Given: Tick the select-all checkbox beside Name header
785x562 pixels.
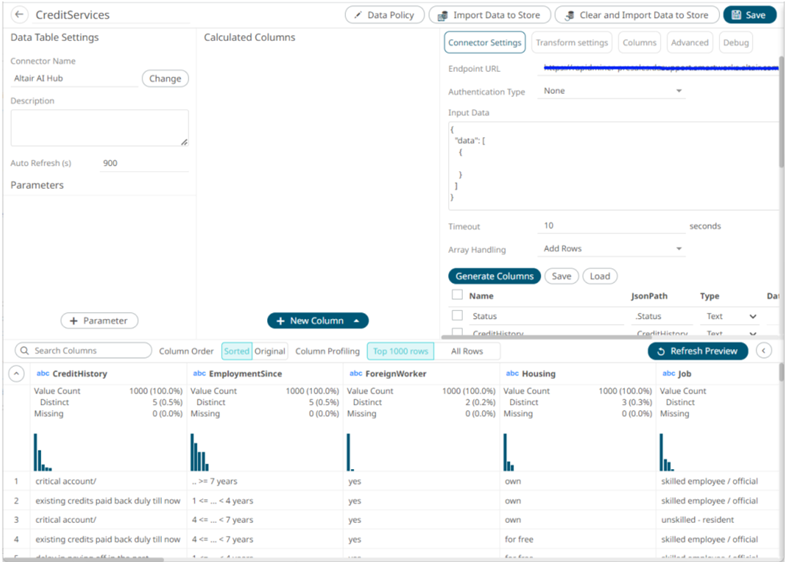Looking at the screenshot, I should pyautogui.click(x=457, y=296).
